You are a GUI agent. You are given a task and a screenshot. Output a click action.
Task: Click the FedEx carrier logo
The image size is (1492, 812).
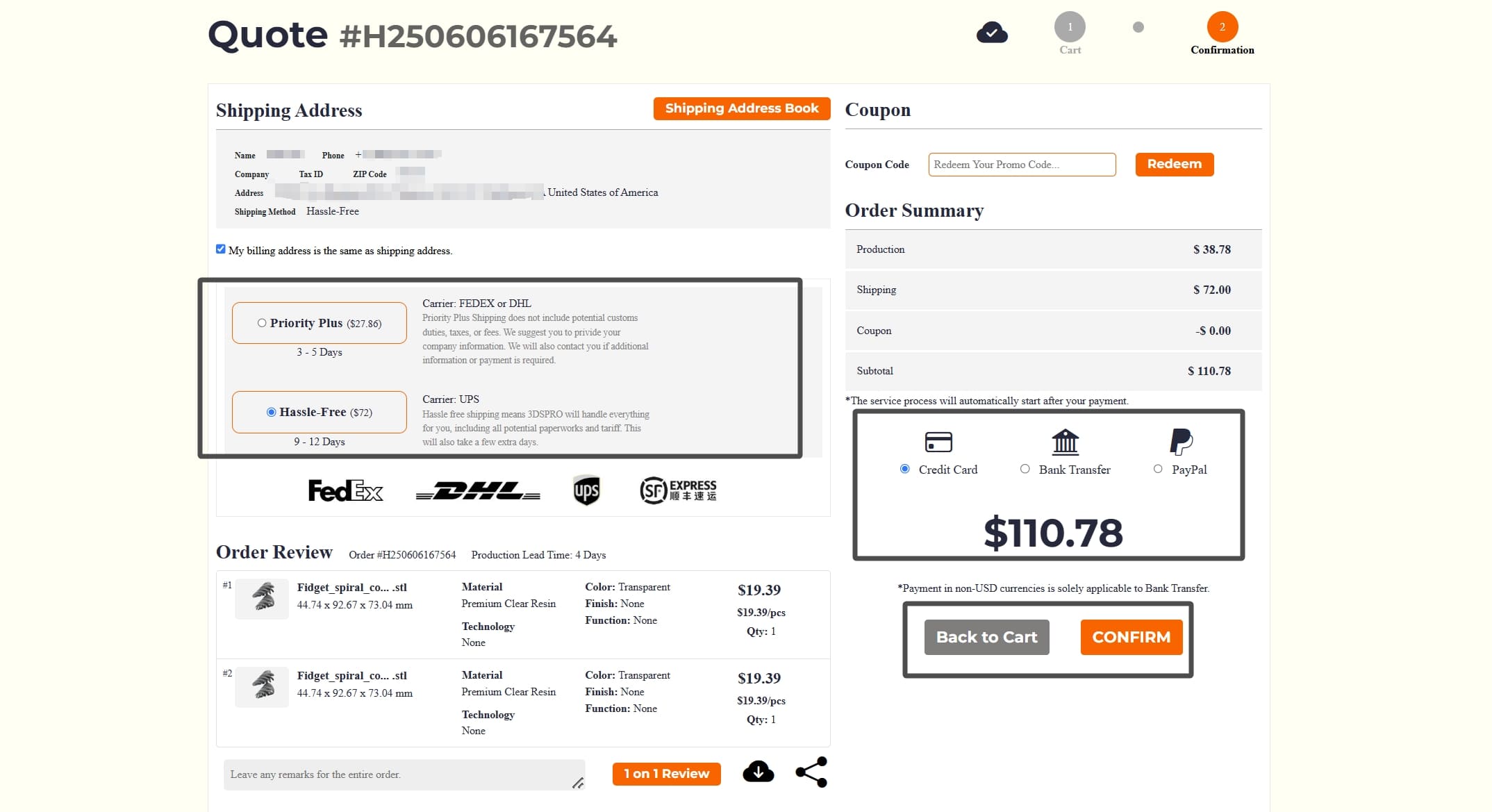tap(345, 490)
